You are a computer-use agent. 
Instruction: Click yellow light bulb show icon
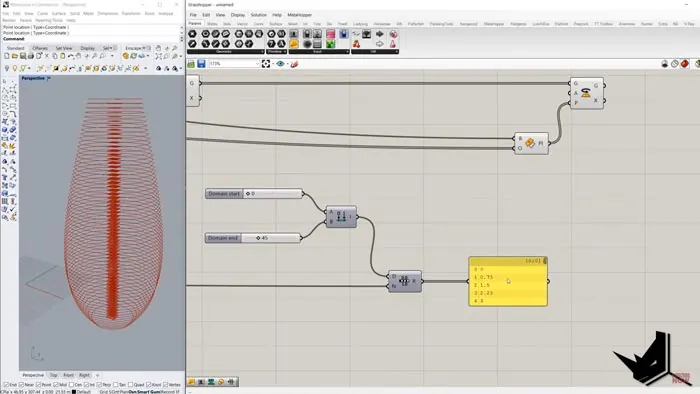click(15, 68)
